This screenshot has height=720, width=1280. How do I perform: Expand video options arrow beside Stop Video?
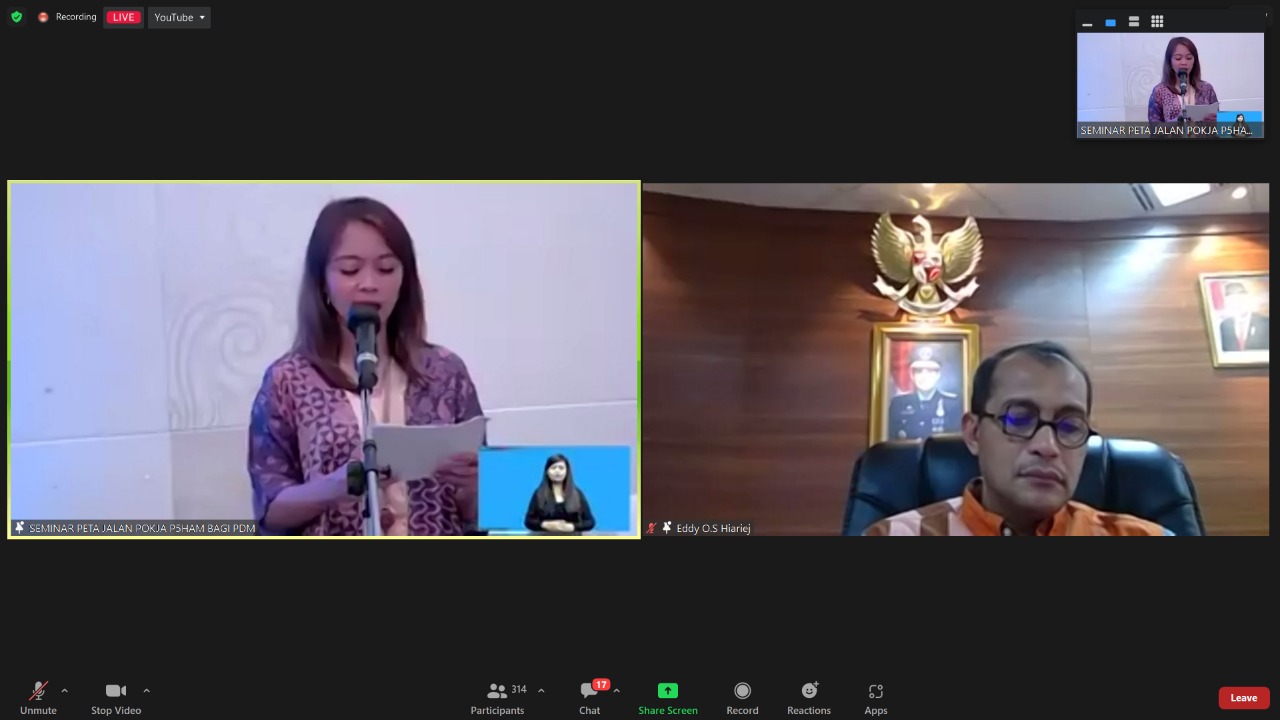[146, 690]
